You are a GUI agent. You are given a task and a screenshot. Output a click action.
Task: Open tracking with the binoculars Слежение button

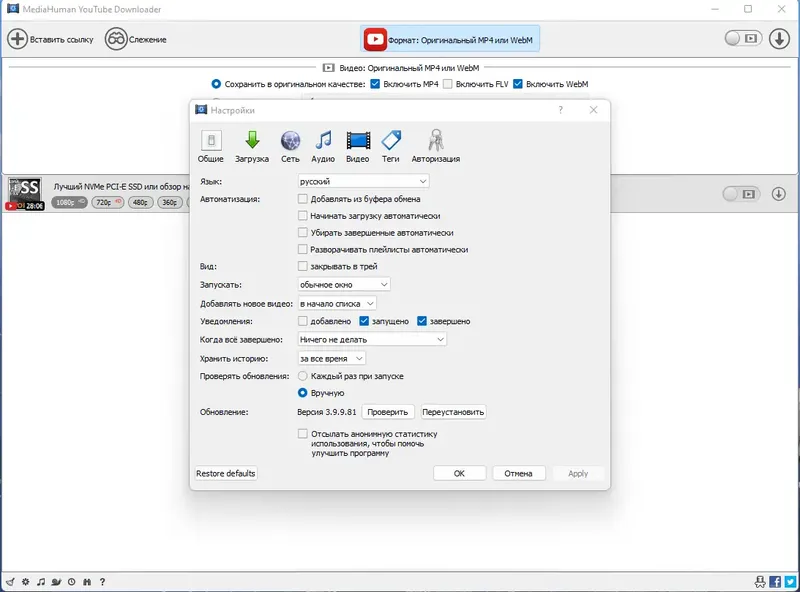tap(136, 39)
